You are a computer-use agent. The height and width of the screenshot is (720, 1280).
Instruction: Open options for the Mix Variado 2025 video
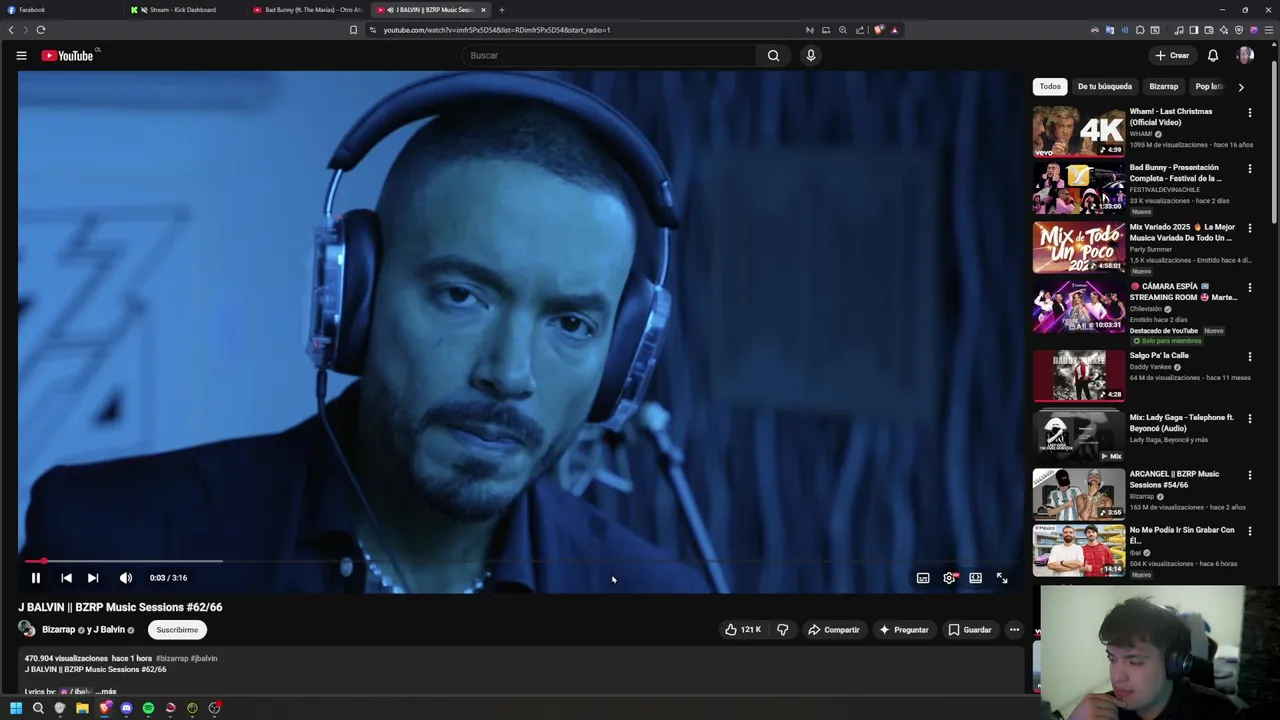1249,228
